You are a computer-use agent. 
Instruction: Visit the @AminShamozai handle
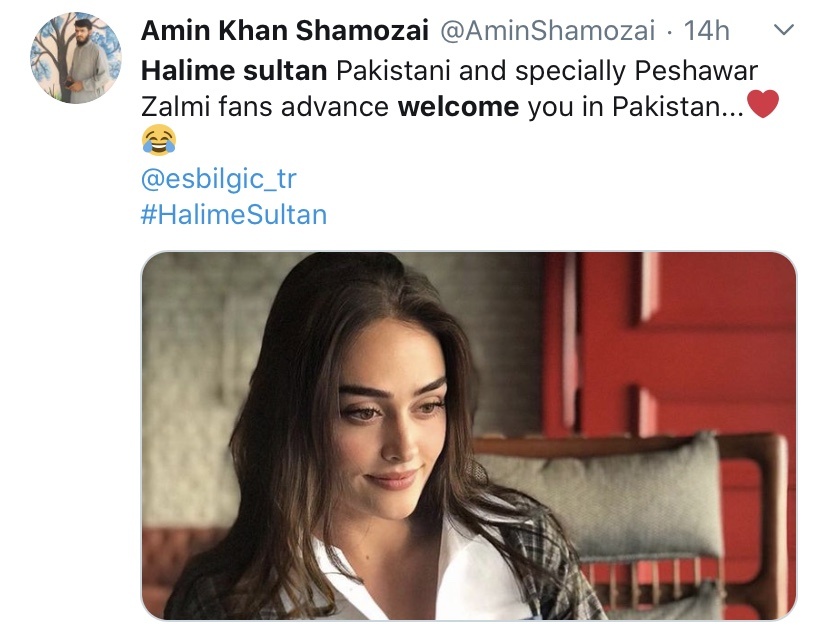(547, 31)
